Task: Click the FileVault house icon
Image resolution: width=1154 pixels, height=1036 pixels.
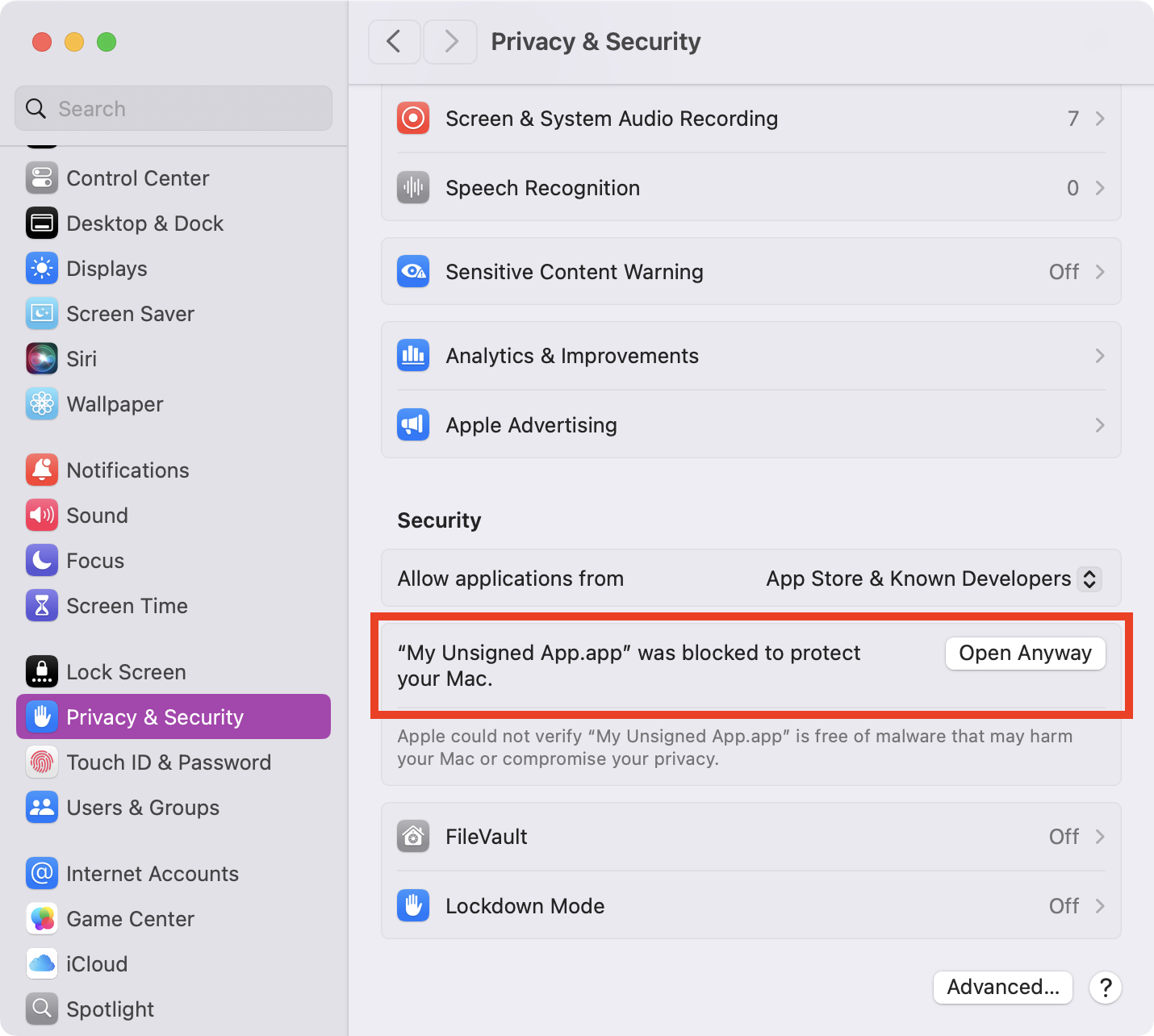Action: [x=413, y=837]
